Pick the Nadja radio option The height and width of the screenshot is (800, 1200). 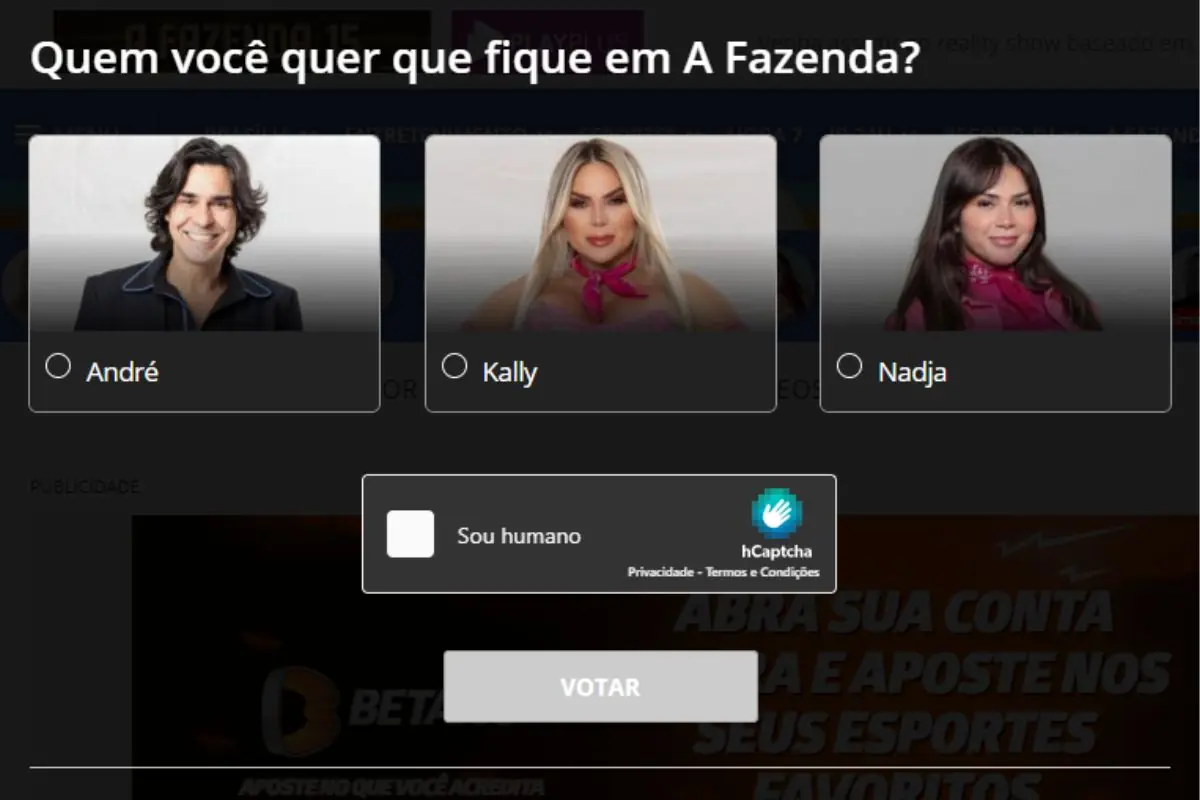click(849, 366)
